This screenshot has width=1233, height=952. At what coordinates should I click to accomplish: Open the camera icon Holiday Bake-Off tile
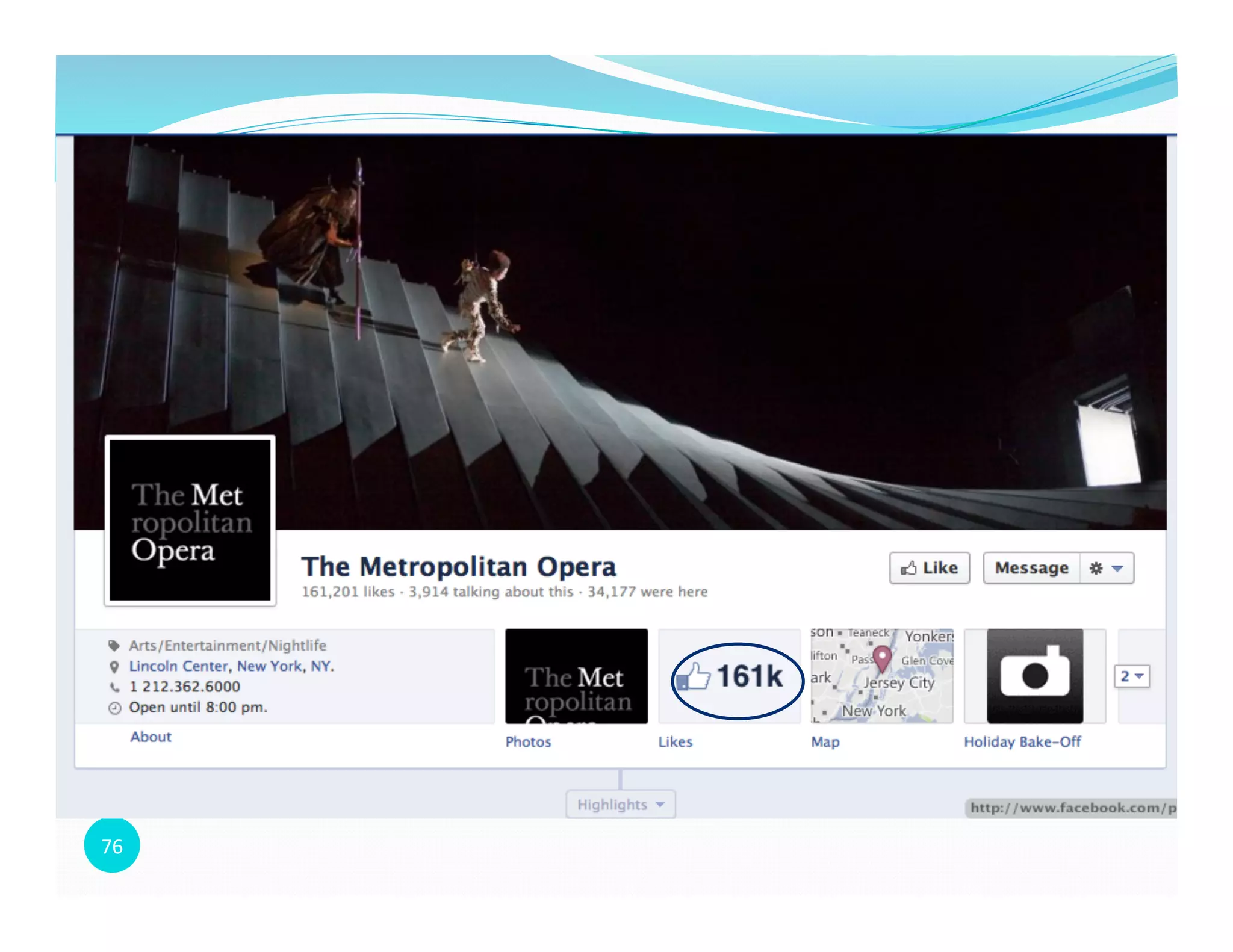1034,676
